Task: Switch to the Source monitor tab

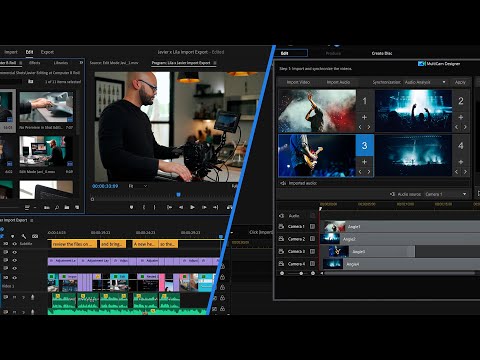Action: (x=114, y=63)
